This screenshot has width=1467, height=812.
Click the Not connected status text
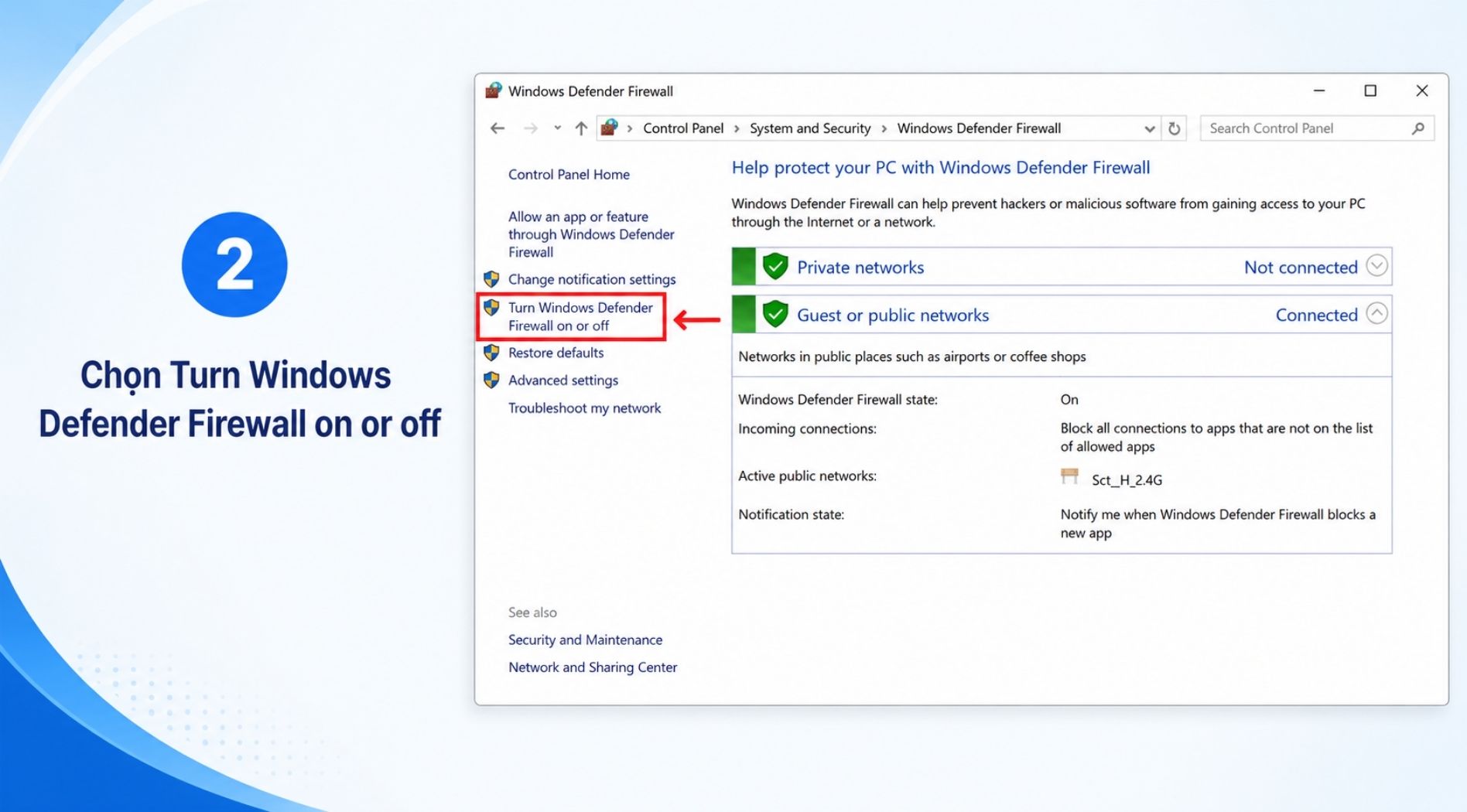point(1301,268)
